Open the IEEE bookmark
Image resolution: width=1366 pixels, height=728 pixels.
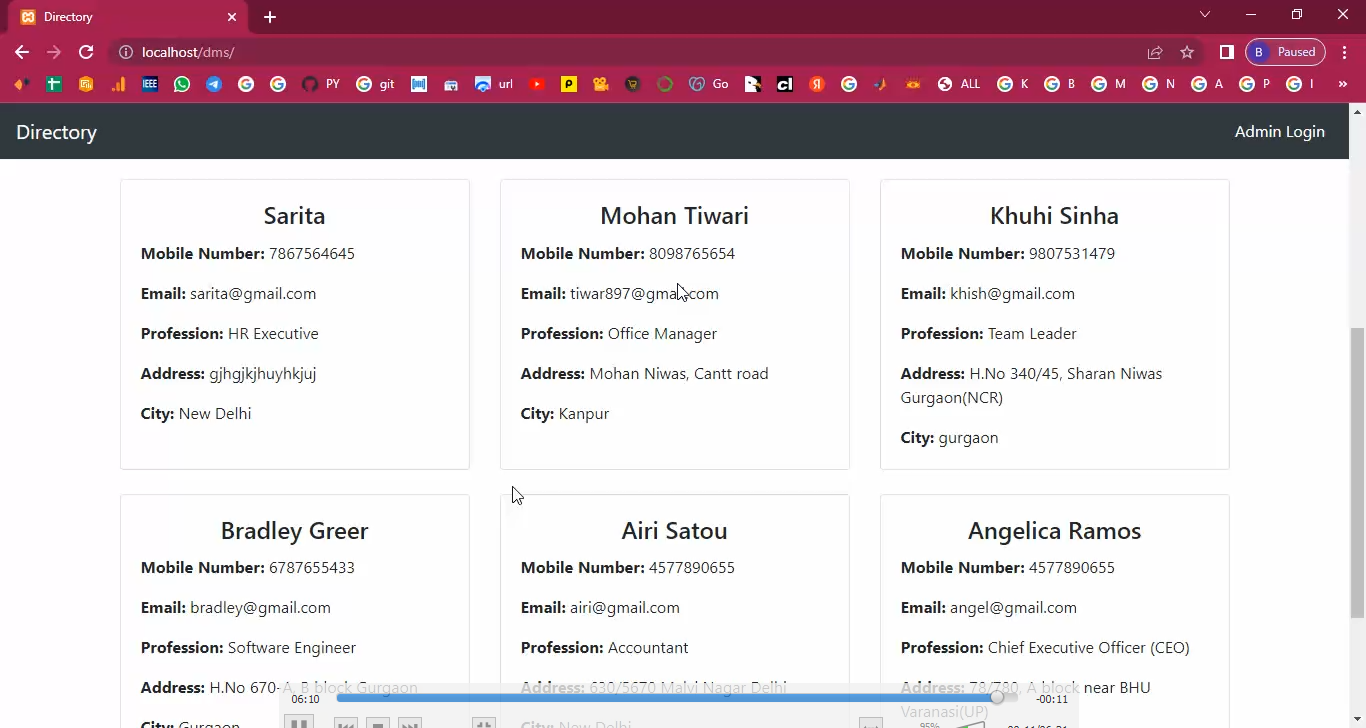pyautogui.click(x=150, y=84)
